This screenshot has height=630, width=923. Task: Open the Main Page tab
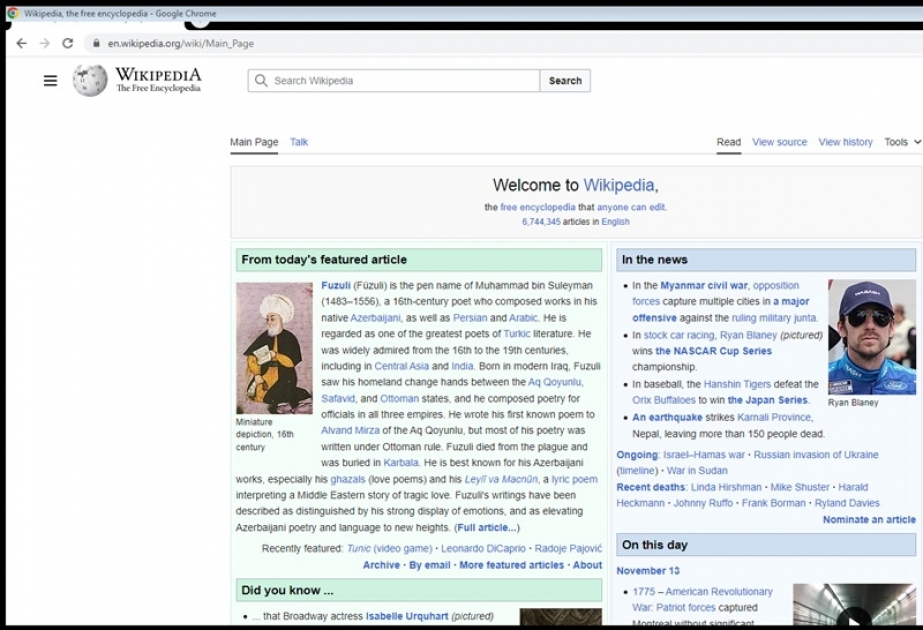pyautogui.click(x=254, y=142)
